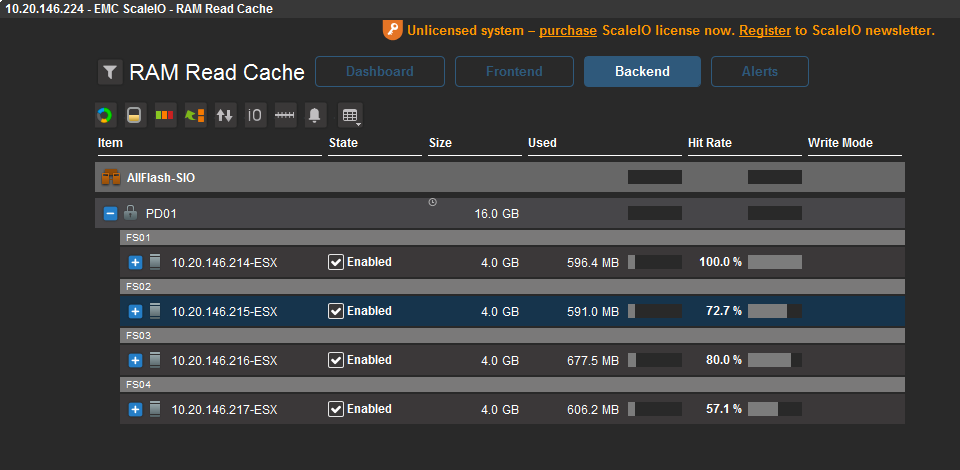The image size is (960, 470).
Task: Select the IO workload view icon
Action: [x=255, y=115]
